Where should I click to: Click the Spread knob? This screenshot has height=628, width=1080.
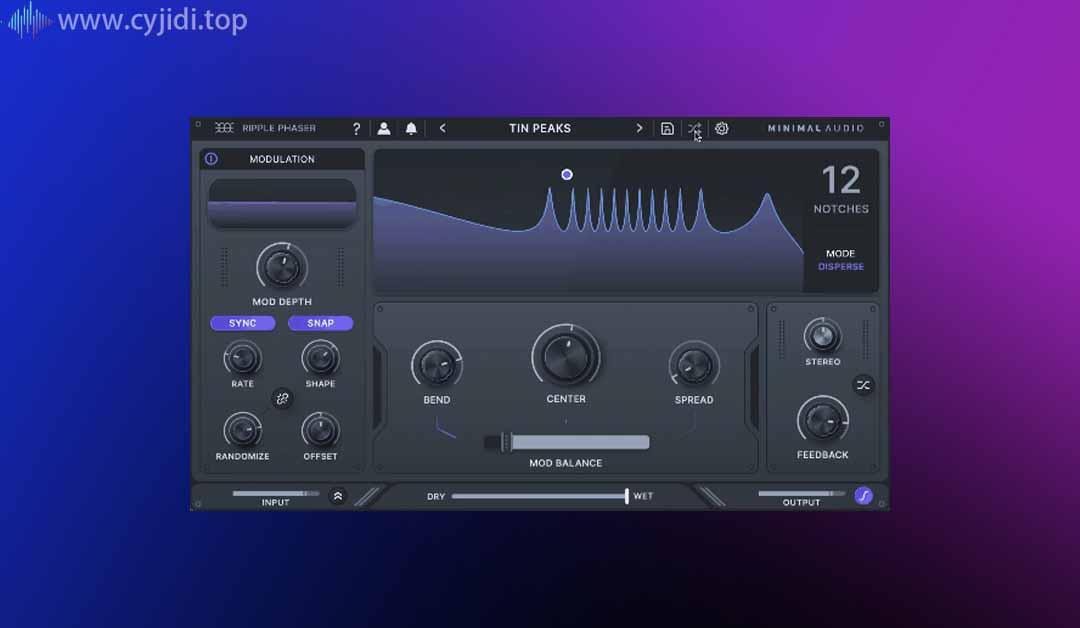694,365
